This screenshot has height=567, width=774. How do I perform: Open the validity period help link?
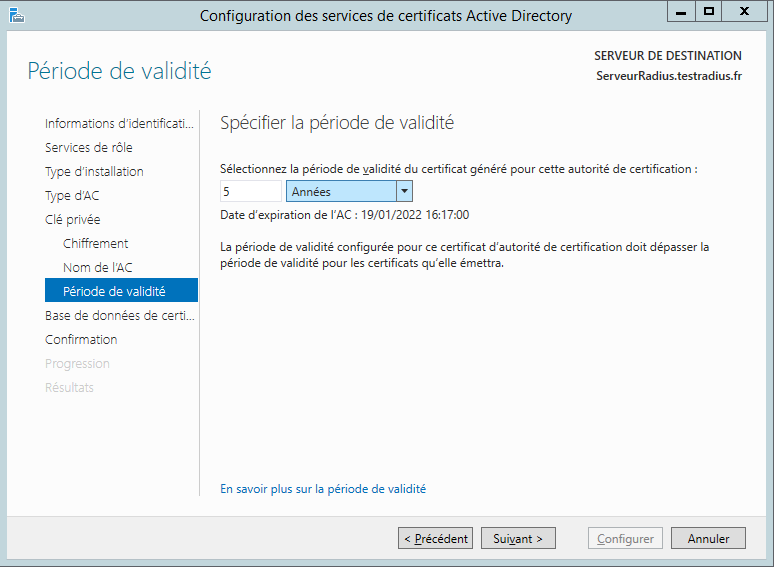323,489
